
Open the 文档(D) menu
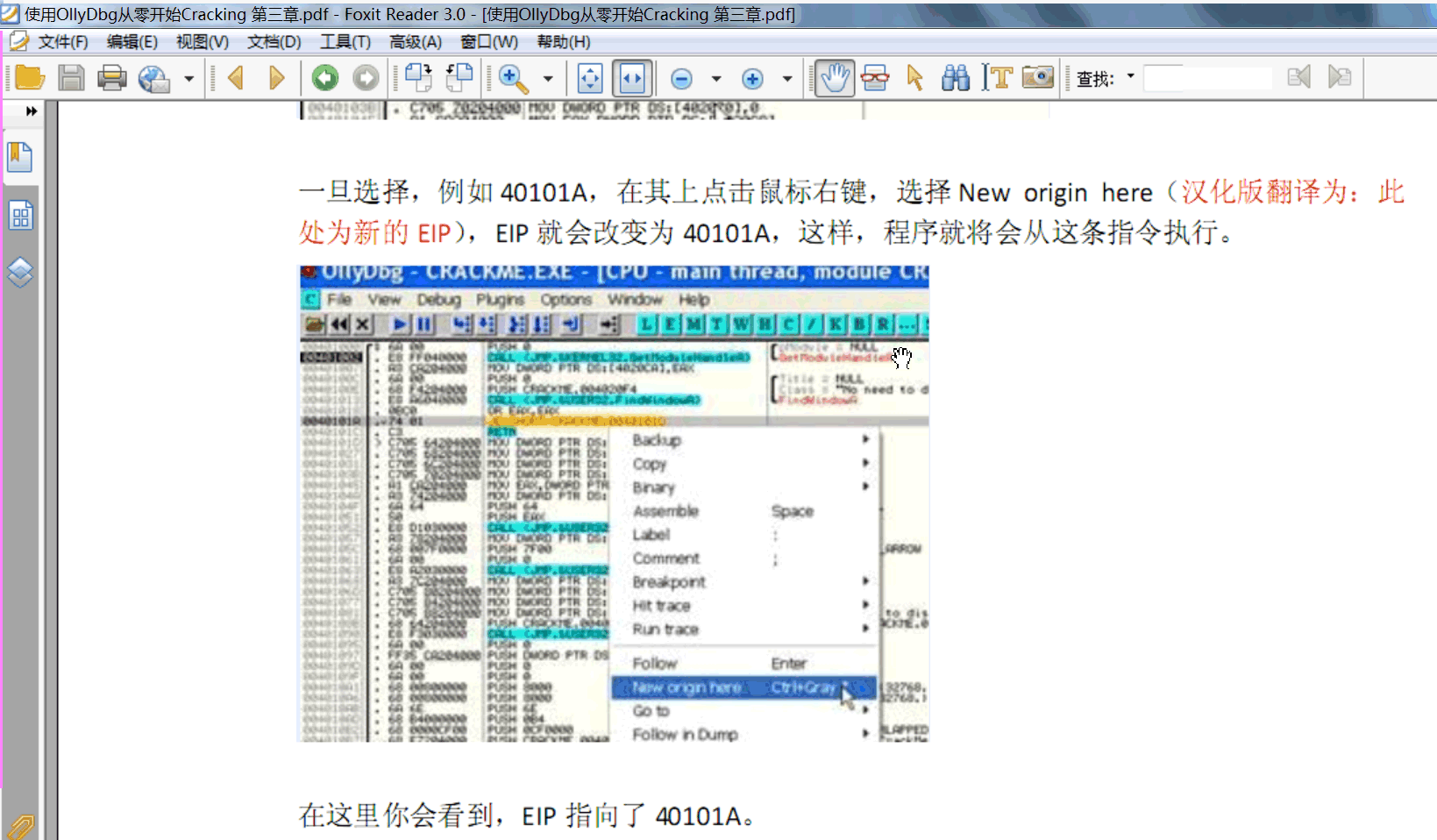click(274, 42)
